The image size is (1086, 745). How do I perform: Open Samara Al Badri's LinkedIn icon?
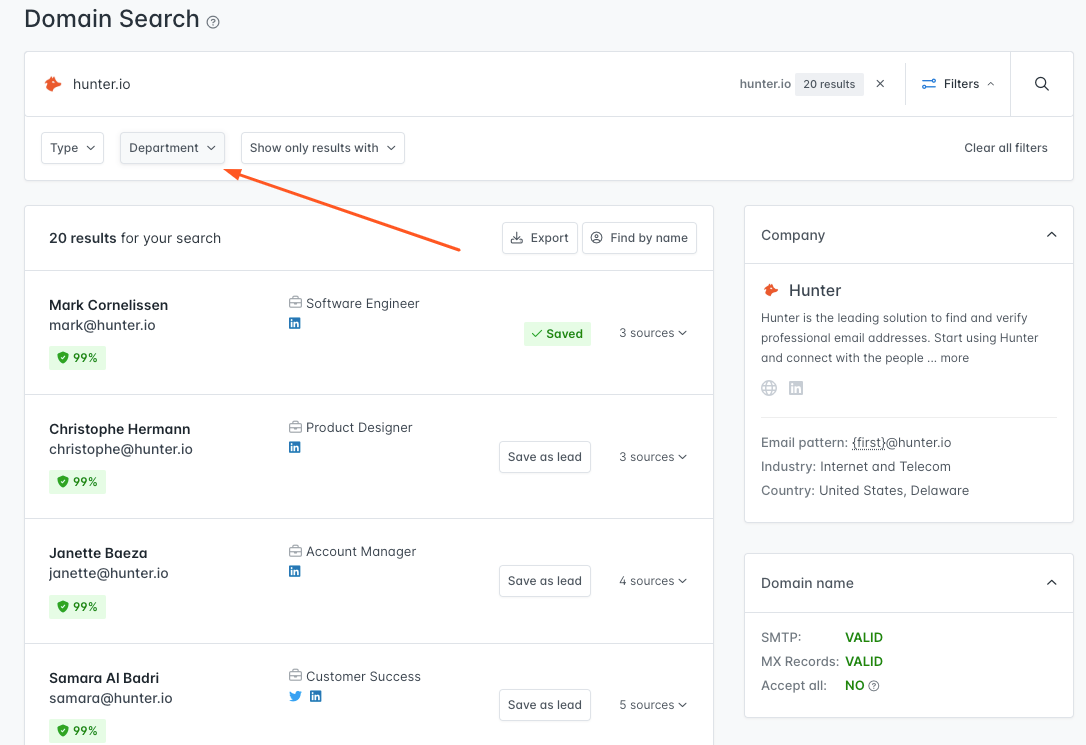(x=315, y=697)
